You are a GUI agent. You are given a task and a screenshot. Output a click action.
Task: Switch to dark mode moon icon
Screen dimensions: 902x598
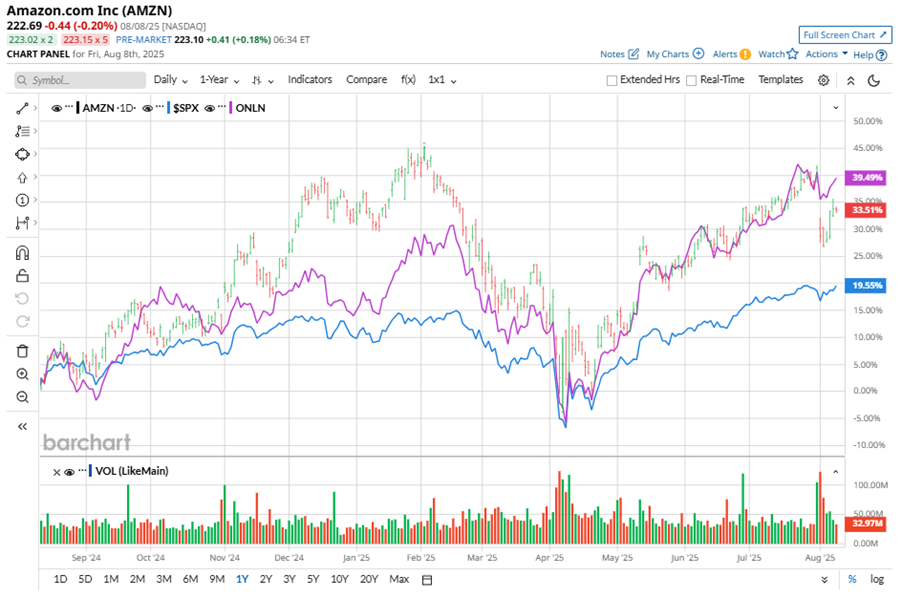tap(874, 80)
